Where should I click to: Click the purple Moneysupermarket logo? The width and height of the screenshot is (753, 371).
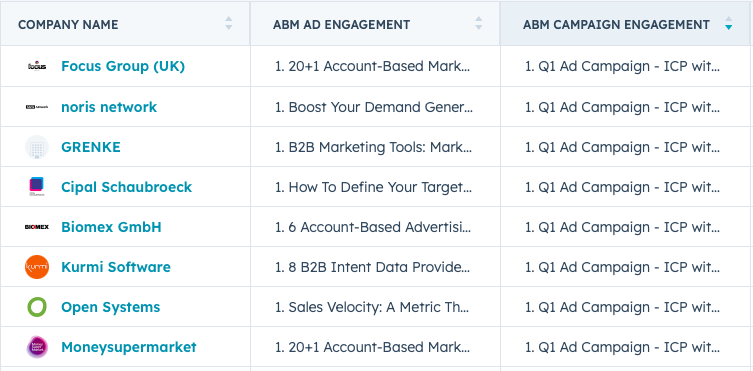[x=37, y=347]
